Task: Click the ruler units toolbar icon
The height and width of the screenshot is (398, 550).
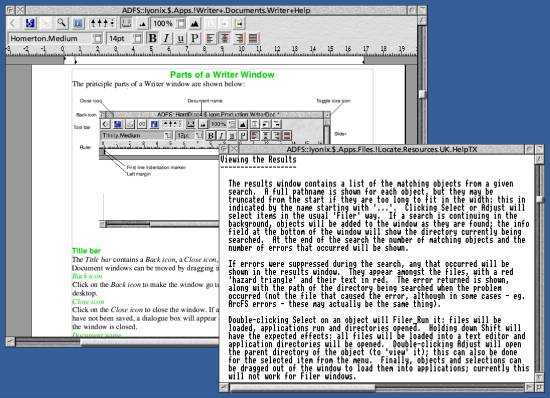Action: click(126, 23)
